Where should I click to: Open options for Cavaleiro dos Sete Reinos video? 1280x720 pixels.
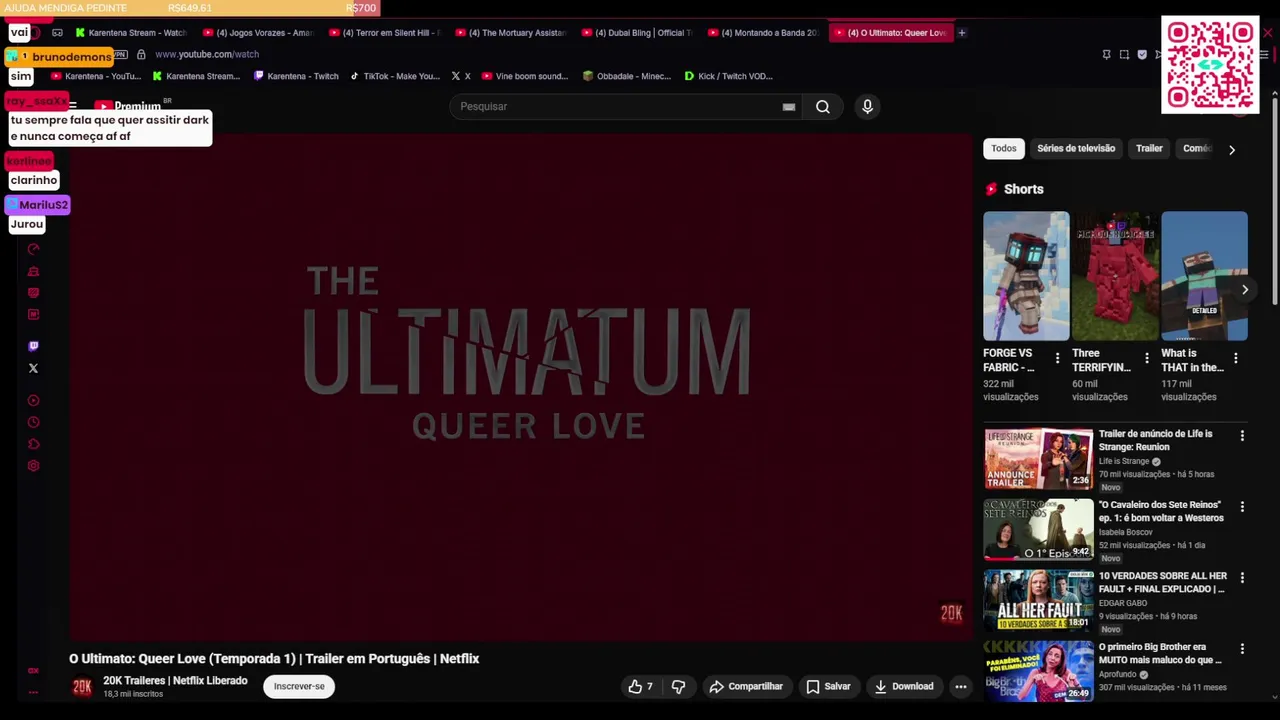pos(1242,507)
